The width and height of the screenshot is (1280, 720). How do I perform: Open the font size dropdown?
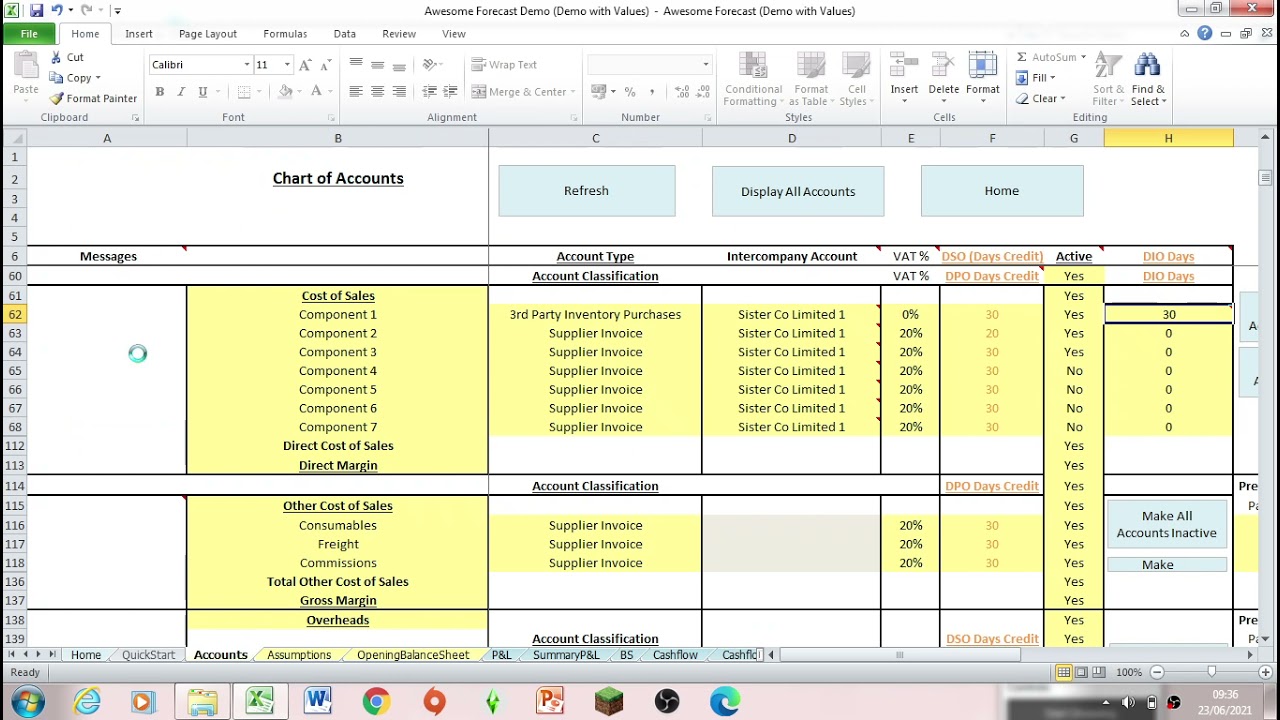287,65
